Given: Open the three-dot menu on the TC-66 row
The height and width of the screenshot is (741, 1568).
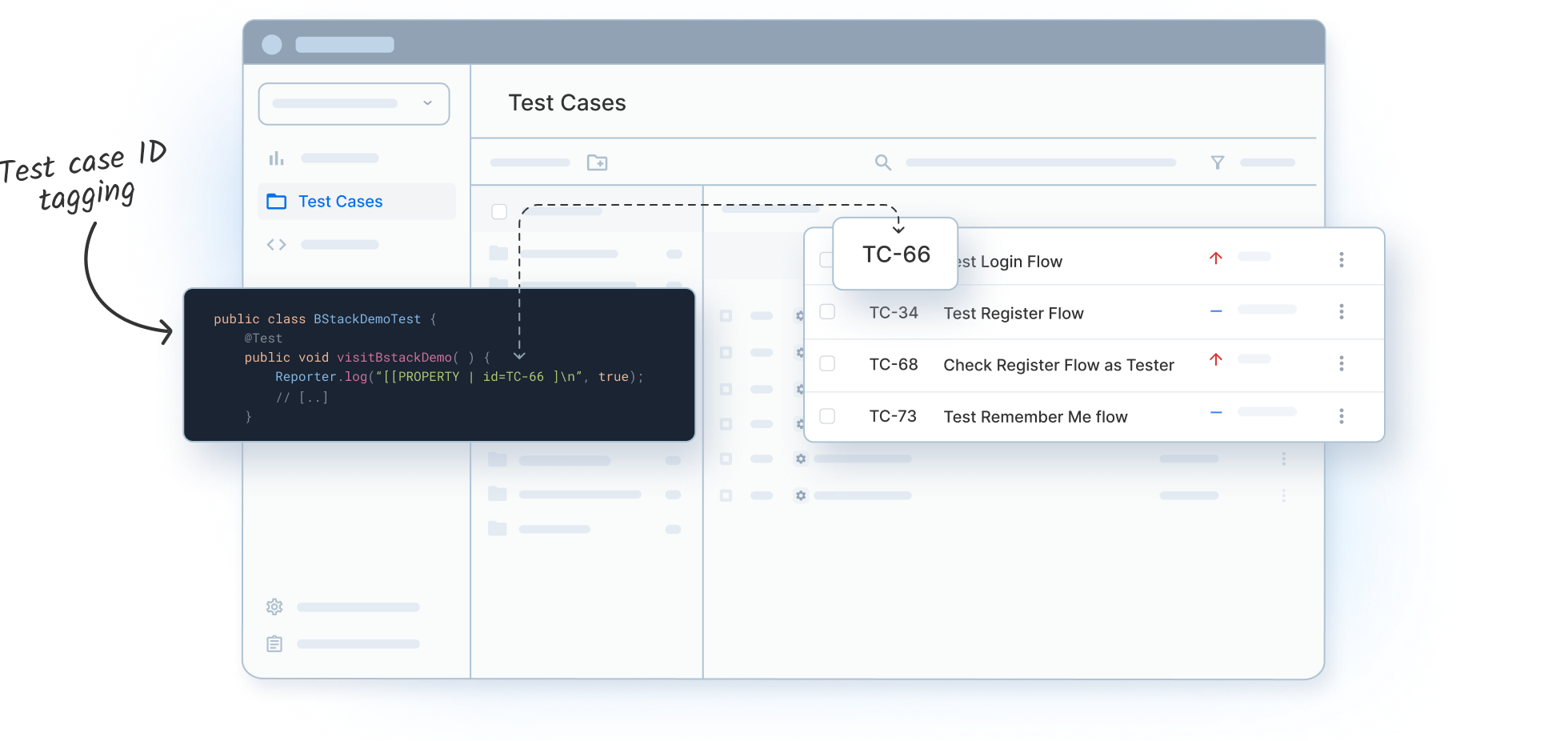Looking at the screenshot, I should pyautogui.click(x=1342, y=259).
